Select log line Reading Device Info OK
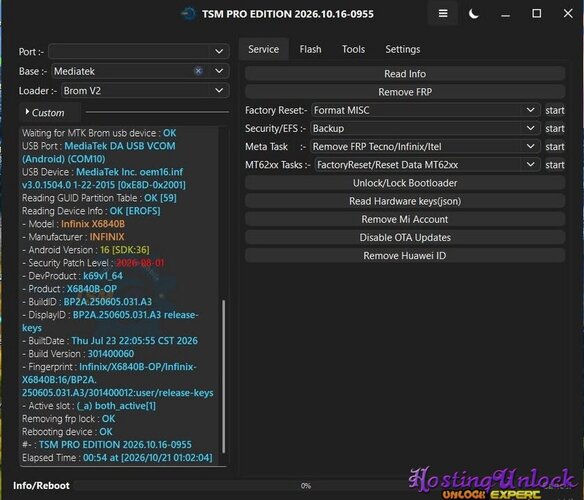Screen dimensions: 584x500 point(91,211)
